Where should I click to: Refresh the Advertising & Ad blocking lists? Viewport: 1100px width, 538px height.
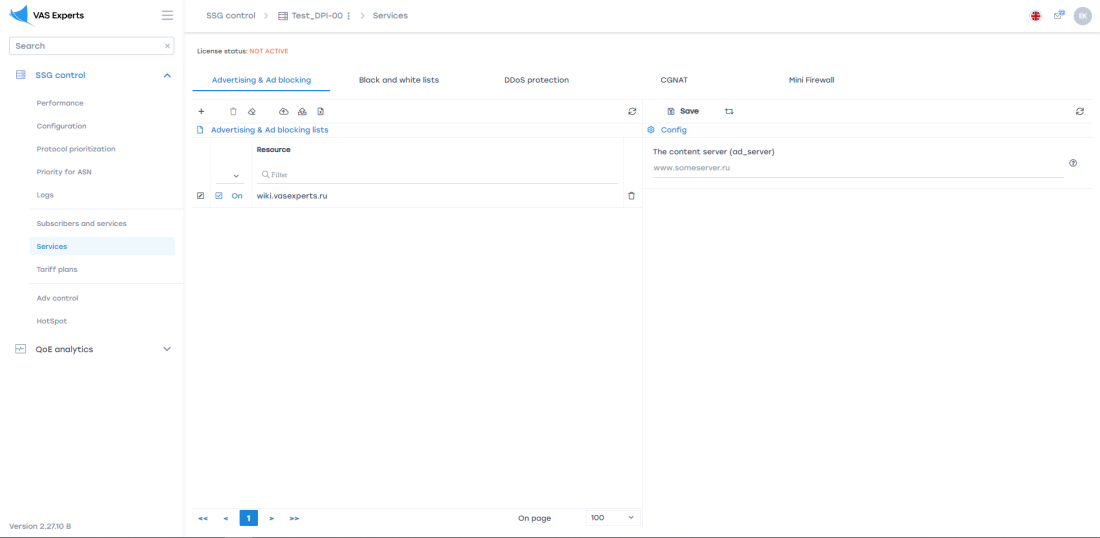632,112
